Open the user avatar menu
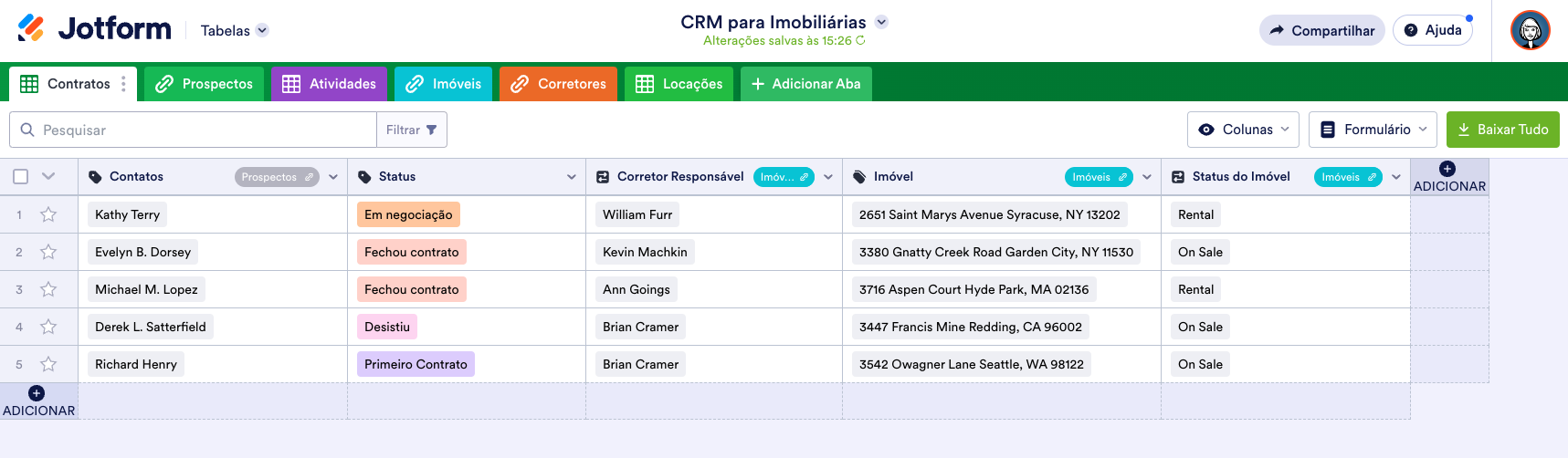This screenshot has width=1568, height=458. (1530, 30)
